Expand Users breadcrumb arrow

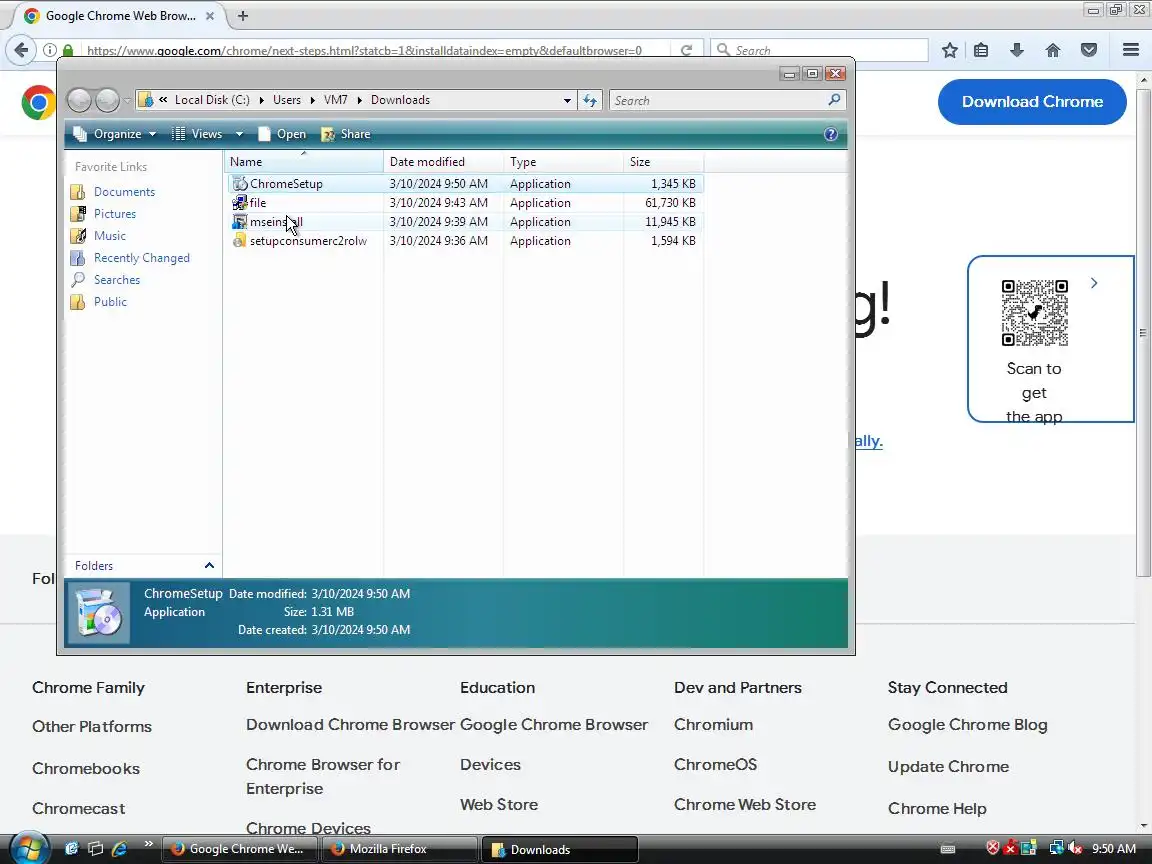coord(313,100)
